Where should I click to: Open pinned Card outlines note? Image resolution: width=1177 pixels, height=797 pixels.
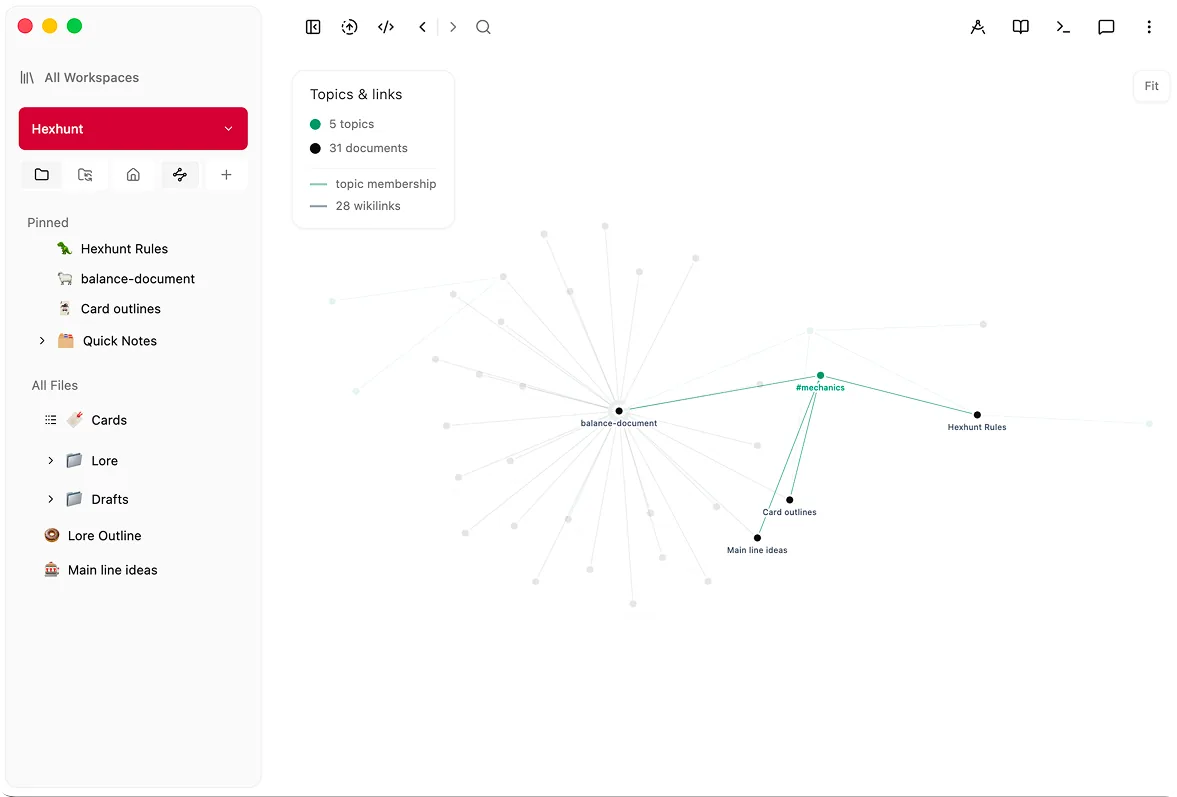(120, 308)
